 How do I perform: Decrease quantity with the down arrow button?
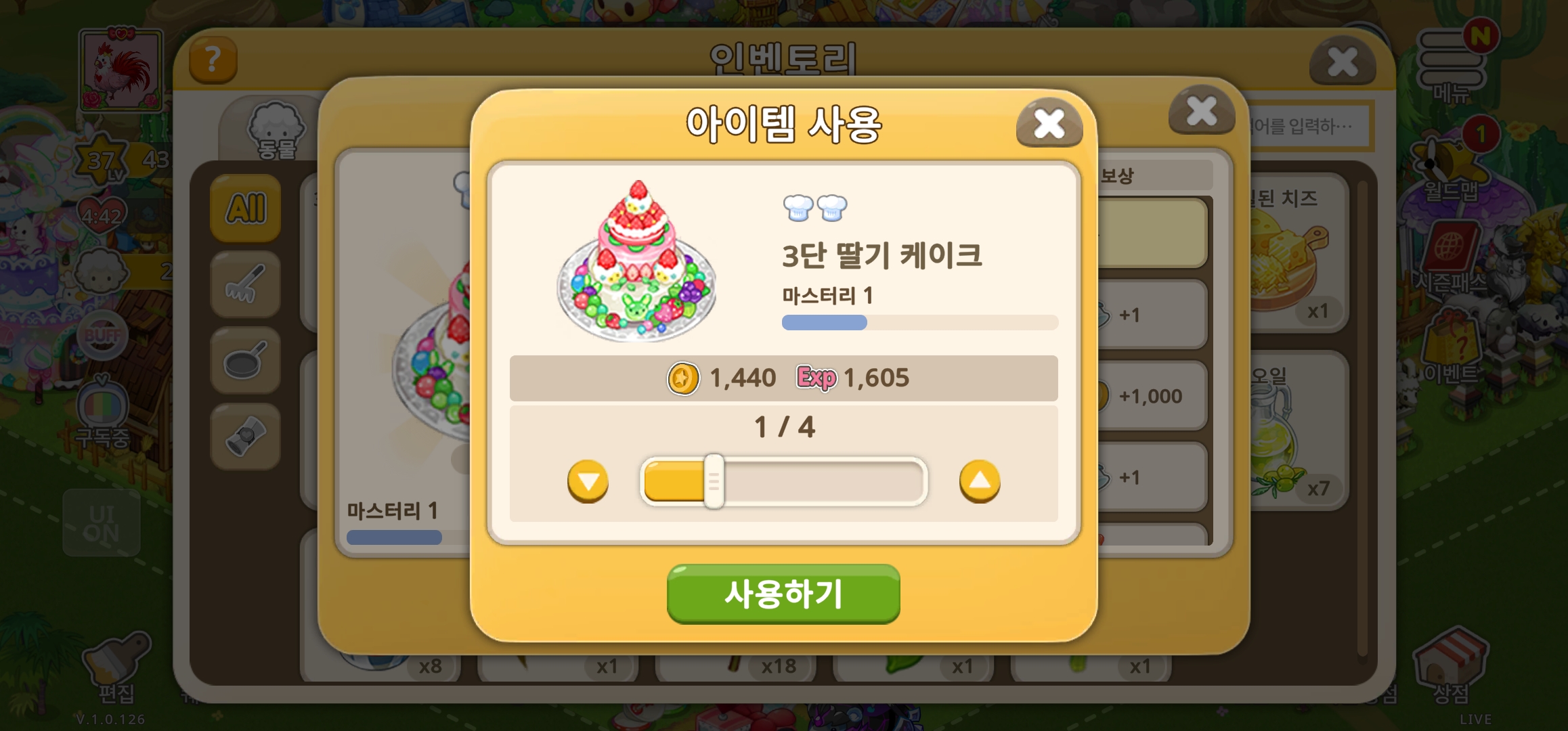point(588,481)
